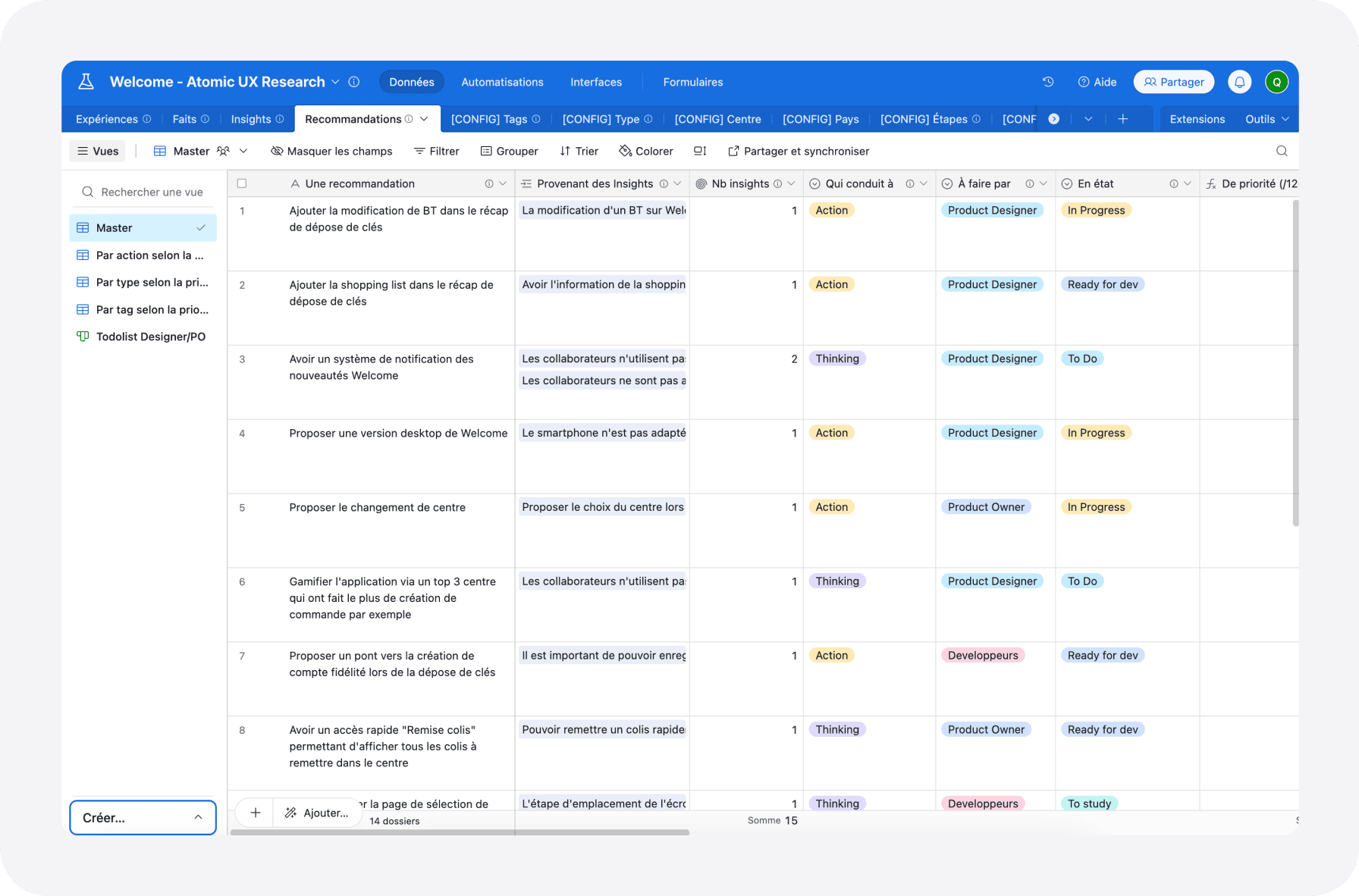Click Partager et synchroniser button
The width and height of the screenshot is (1359, 896).
(799, 151)
